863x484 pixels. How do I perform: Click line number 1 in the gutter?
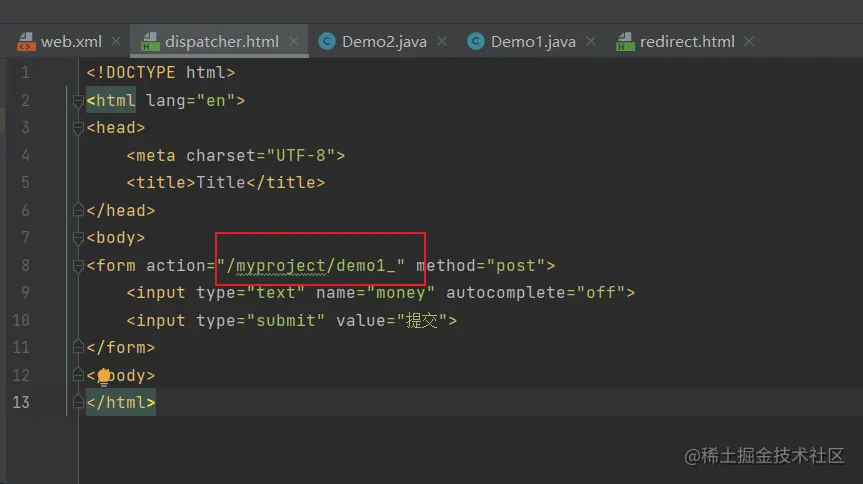[x=25, y=73]
